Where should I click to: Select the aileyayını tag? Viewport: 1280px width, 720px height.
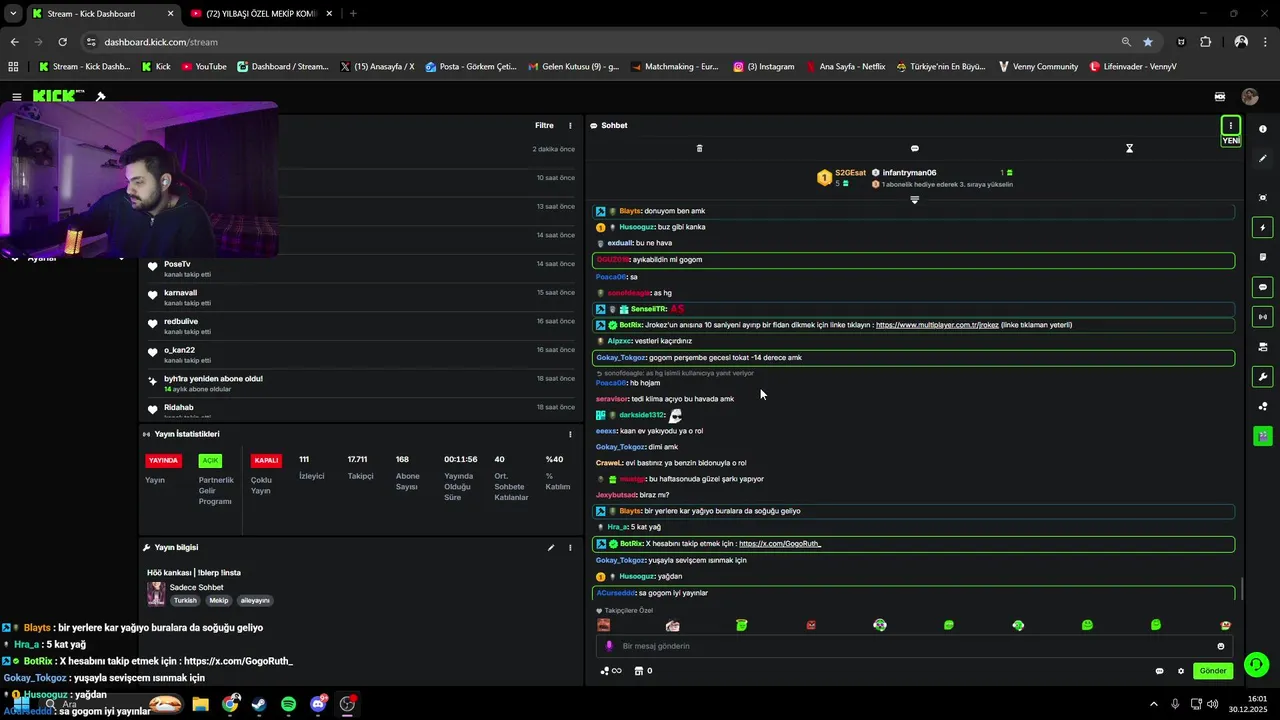255,601
